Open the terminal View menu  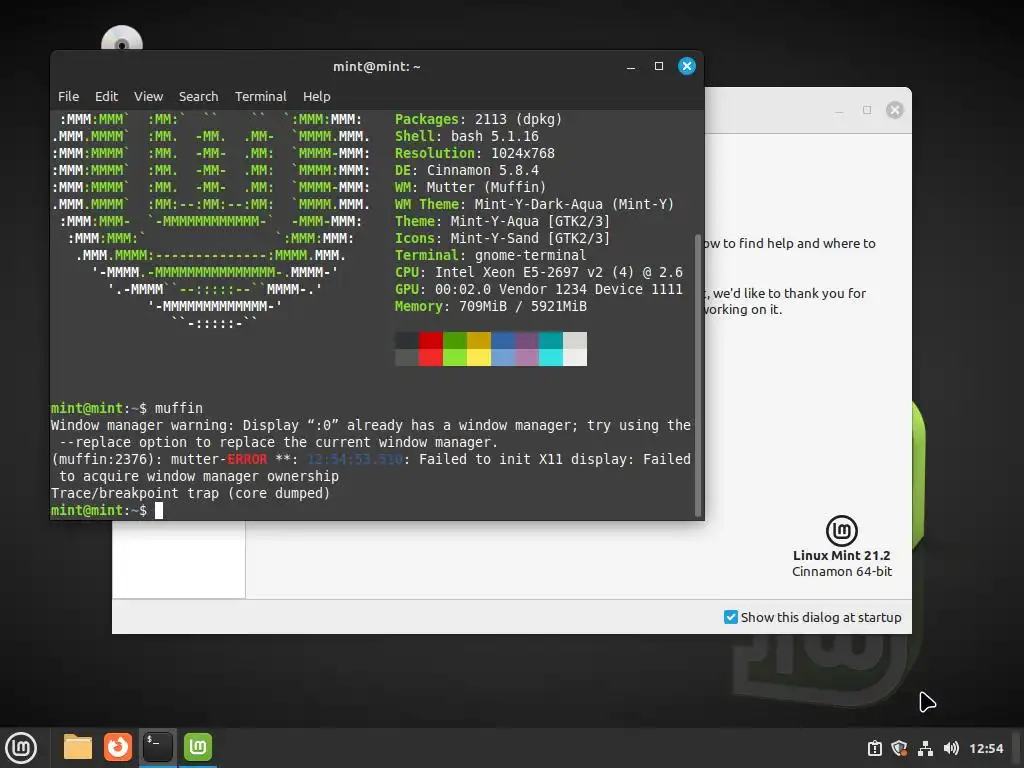(148, 97)
